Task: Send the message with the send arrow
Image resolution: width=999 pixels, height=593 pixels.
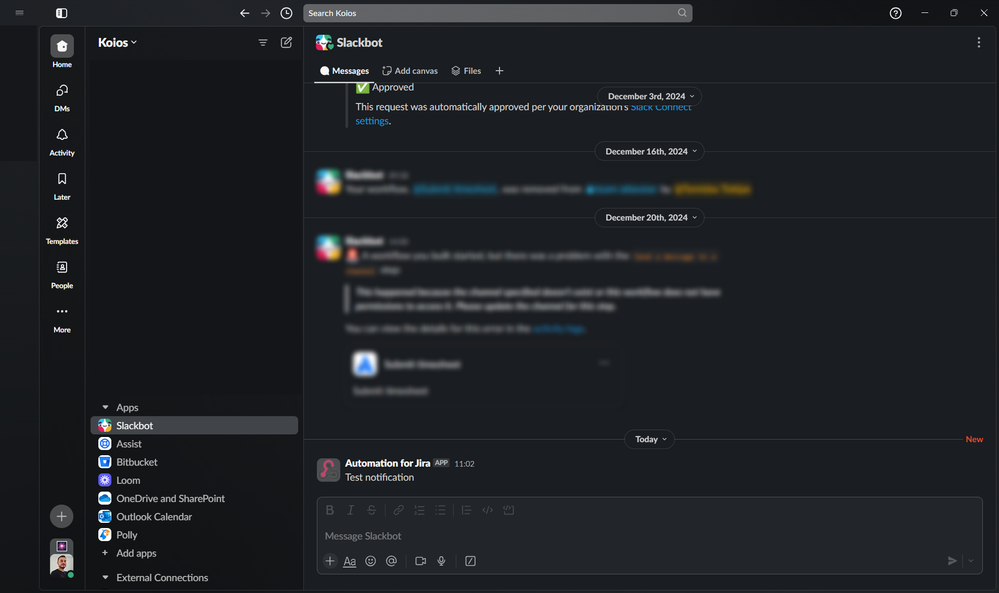Action: pyautogui.click(x=952, y=561)
